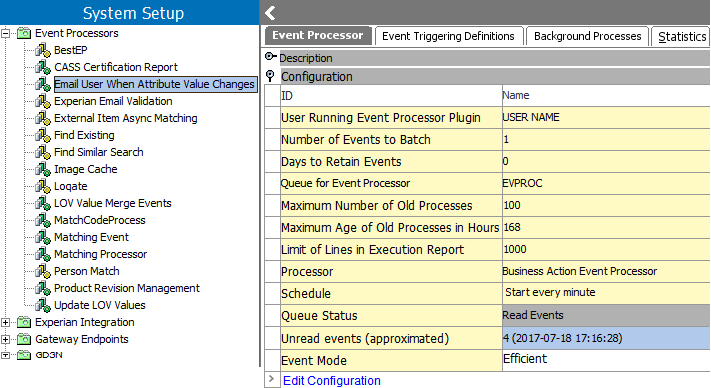
Task: Click the Gateway Endpoints folder icon
Action: pyautogui.click(x=24, y=339)
